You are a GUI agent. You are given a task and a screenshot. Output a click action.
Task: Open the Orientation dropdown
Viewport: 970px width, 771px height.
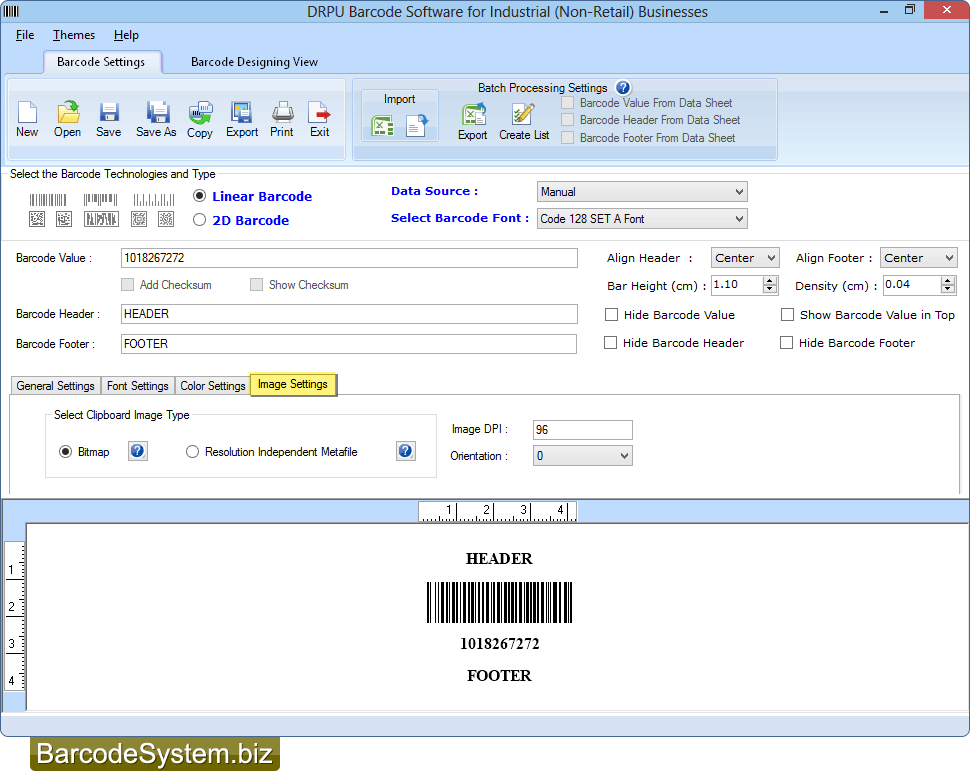583,456
